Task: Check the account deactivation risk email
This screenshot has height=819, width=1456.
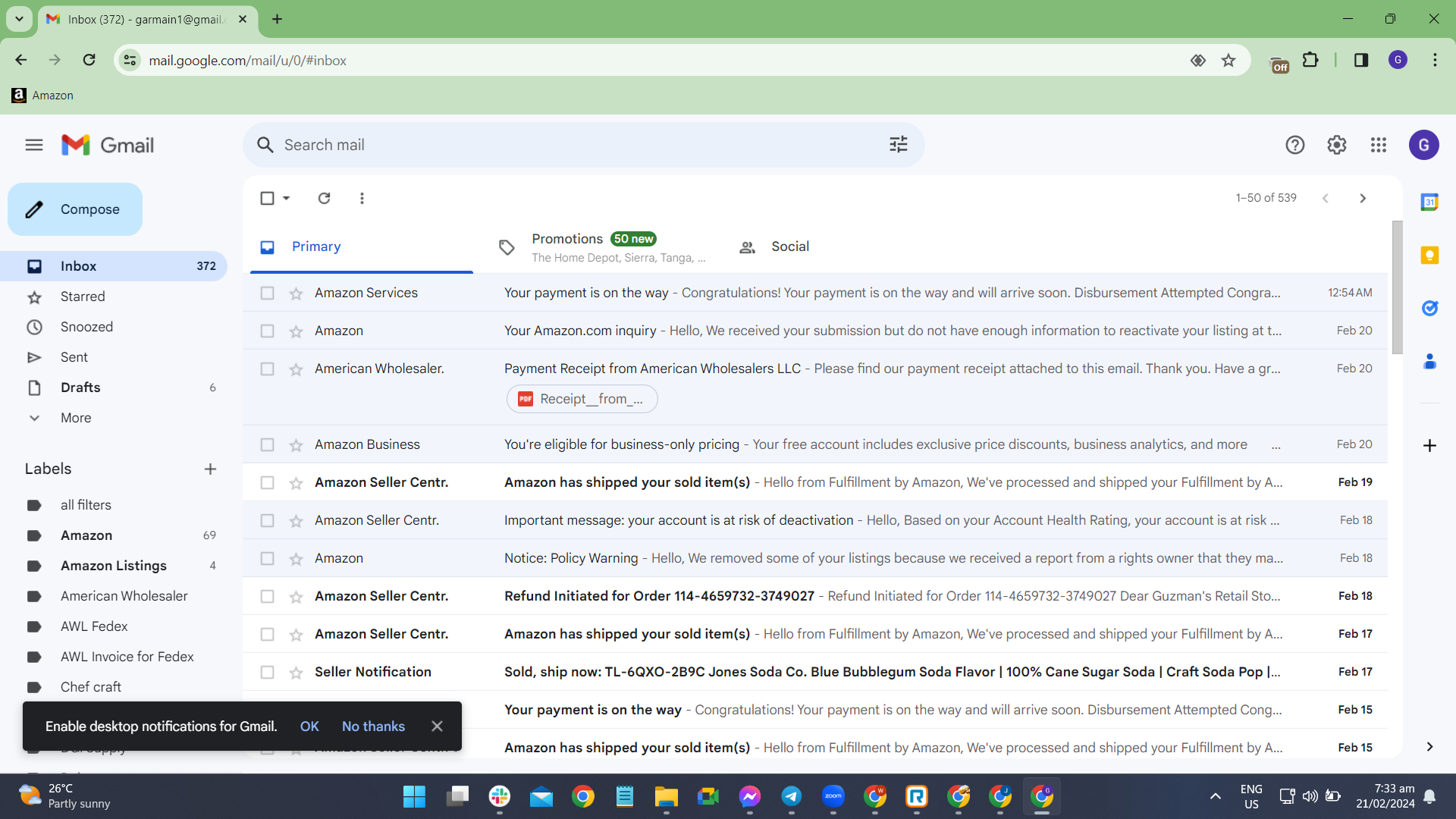Action: [x=267, y=520]
